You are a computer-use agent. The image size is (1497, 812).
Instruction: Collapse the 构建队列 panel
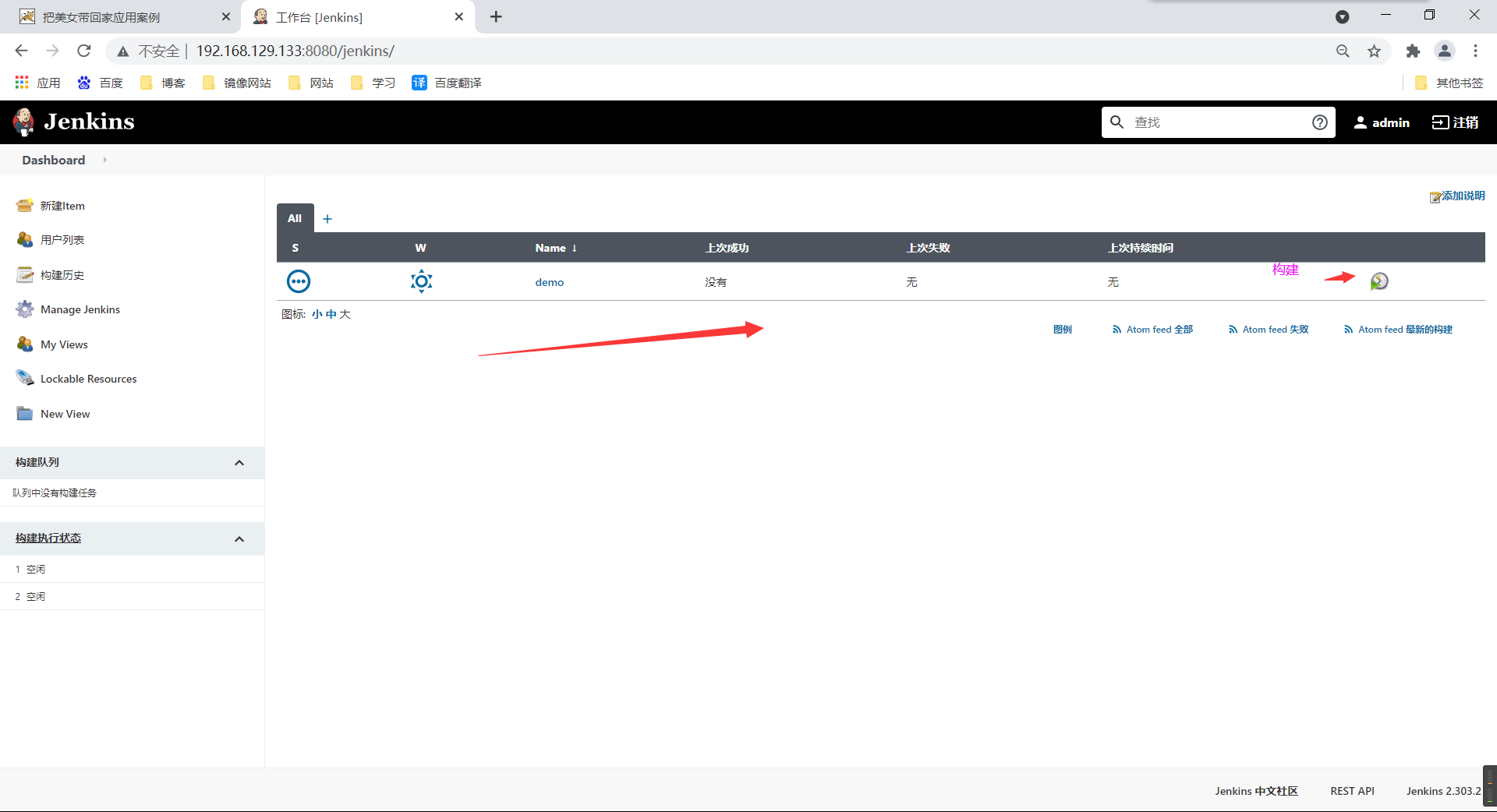coord(239,463)
